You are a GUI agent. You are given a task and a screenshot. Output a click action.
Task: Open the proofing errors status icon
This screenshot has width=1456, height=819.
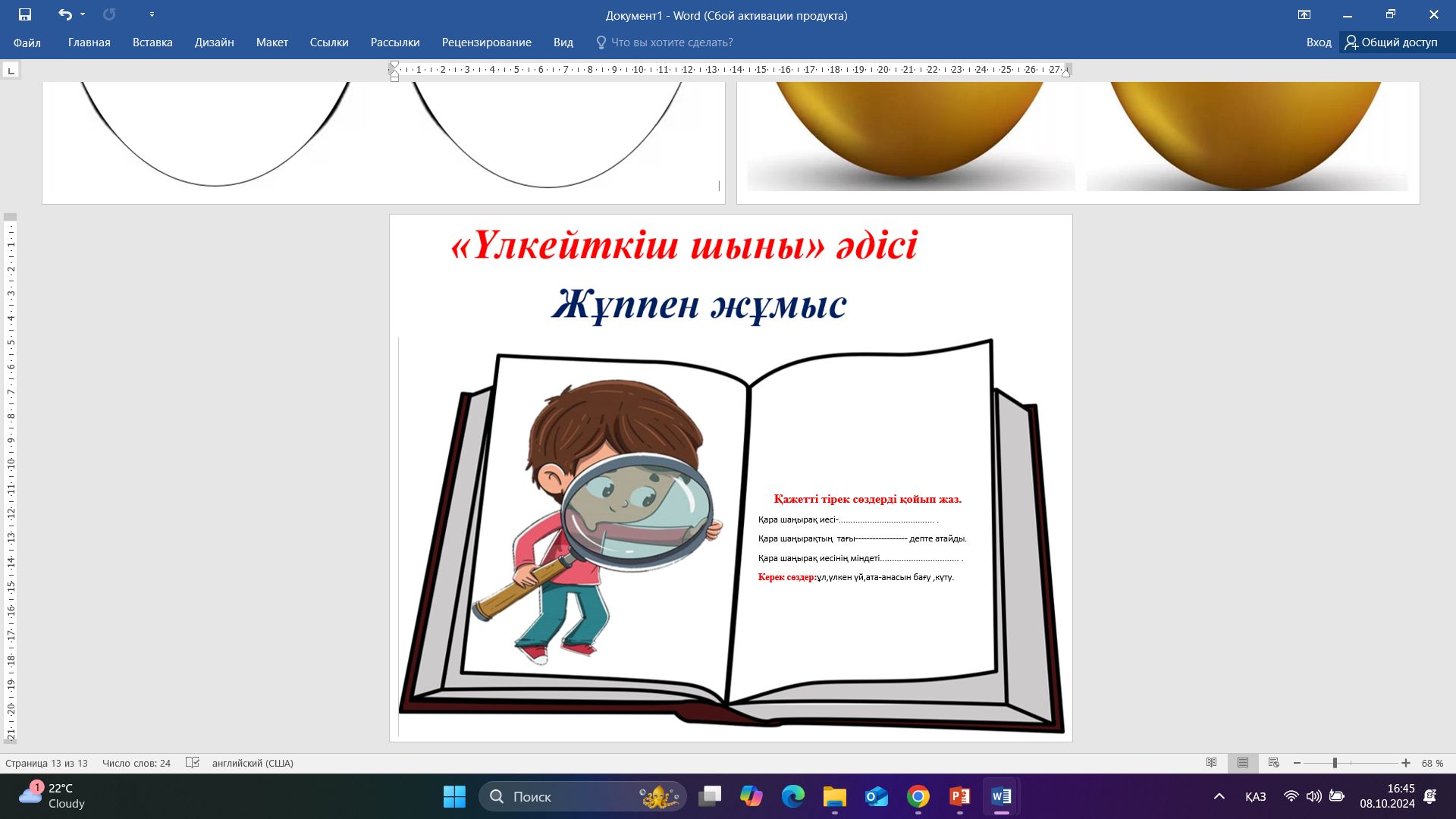point(193,763)
